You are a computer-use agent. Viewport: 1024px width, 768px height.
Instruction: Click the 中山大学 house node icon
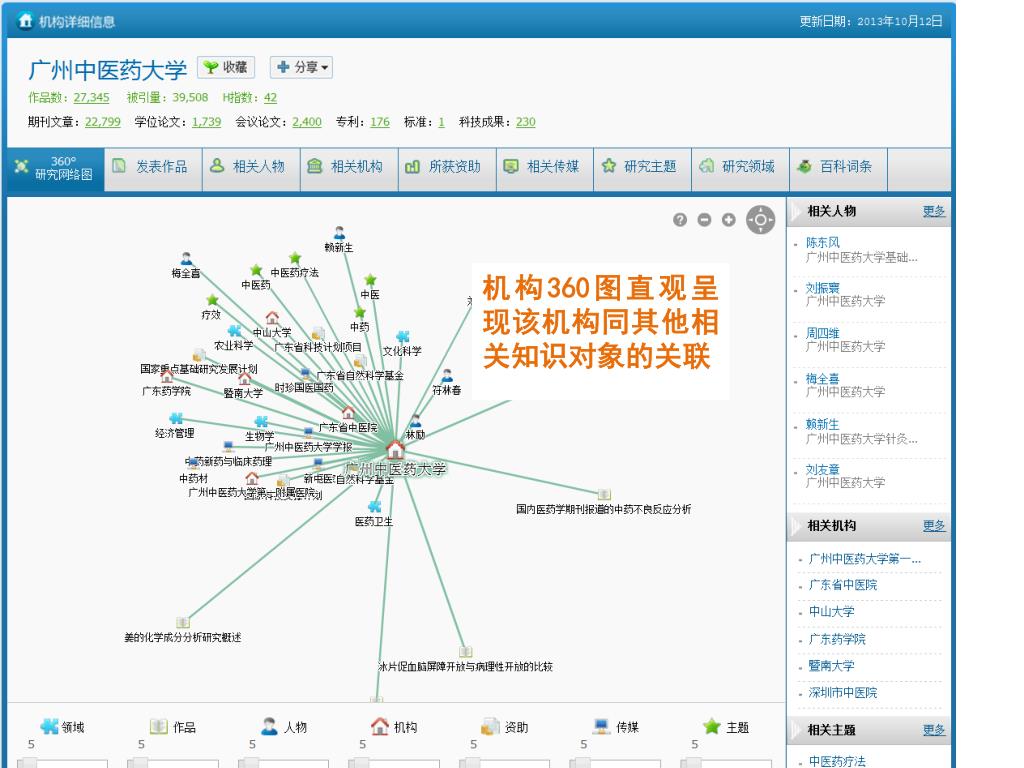pyautogui.click(x=272, y=318)
